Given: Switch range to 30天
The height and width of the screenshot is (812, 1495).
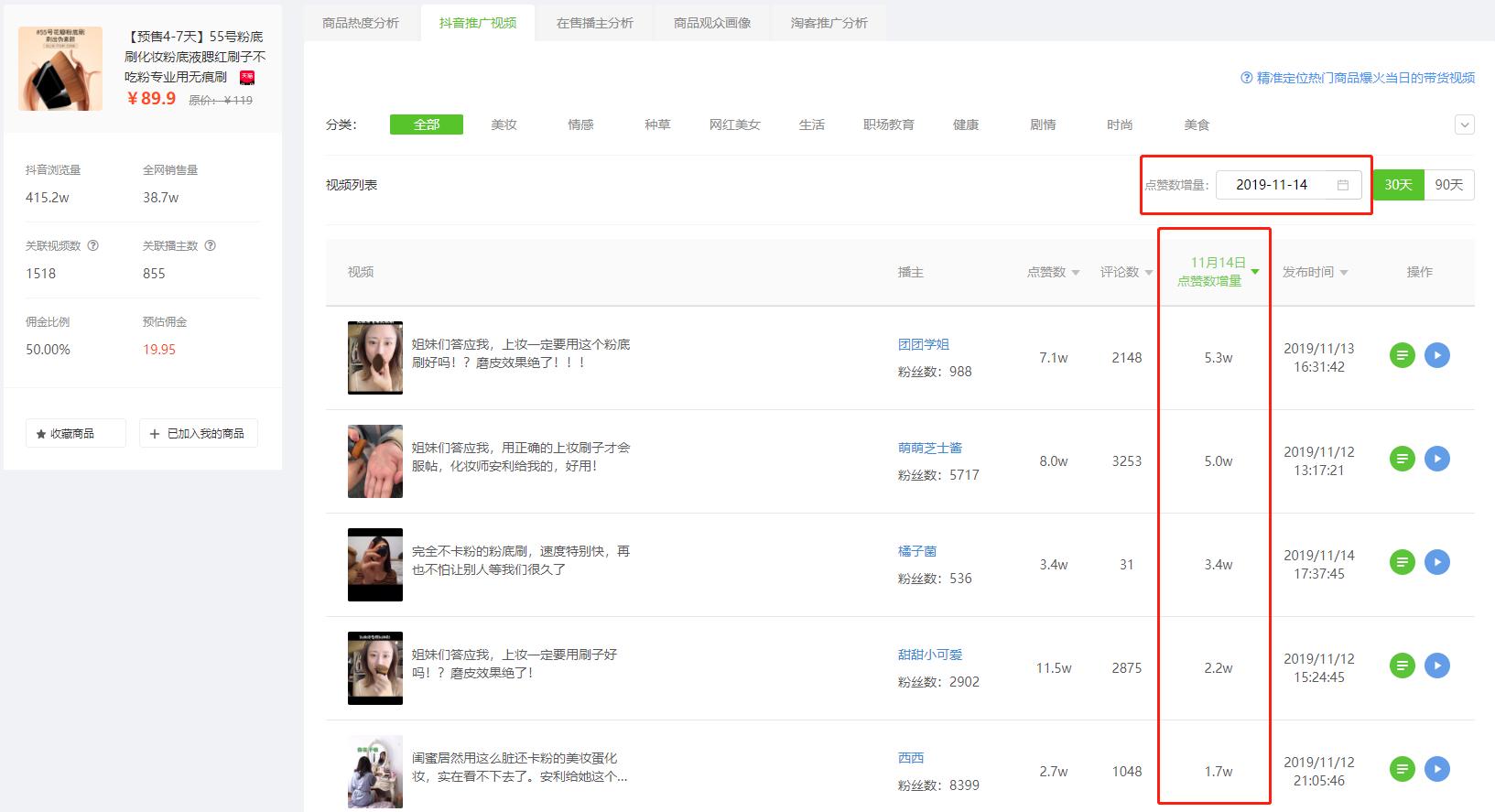Looking at the screenshot, I should click(x=1398, y=185).
